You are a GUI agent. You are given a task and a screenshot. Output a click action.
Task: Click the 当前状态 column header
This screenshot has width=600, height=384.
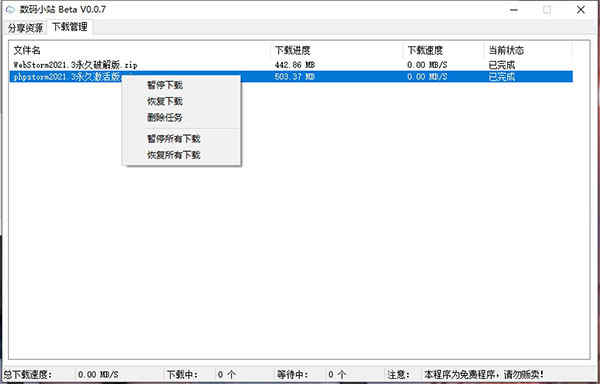[x=506, y=50]
